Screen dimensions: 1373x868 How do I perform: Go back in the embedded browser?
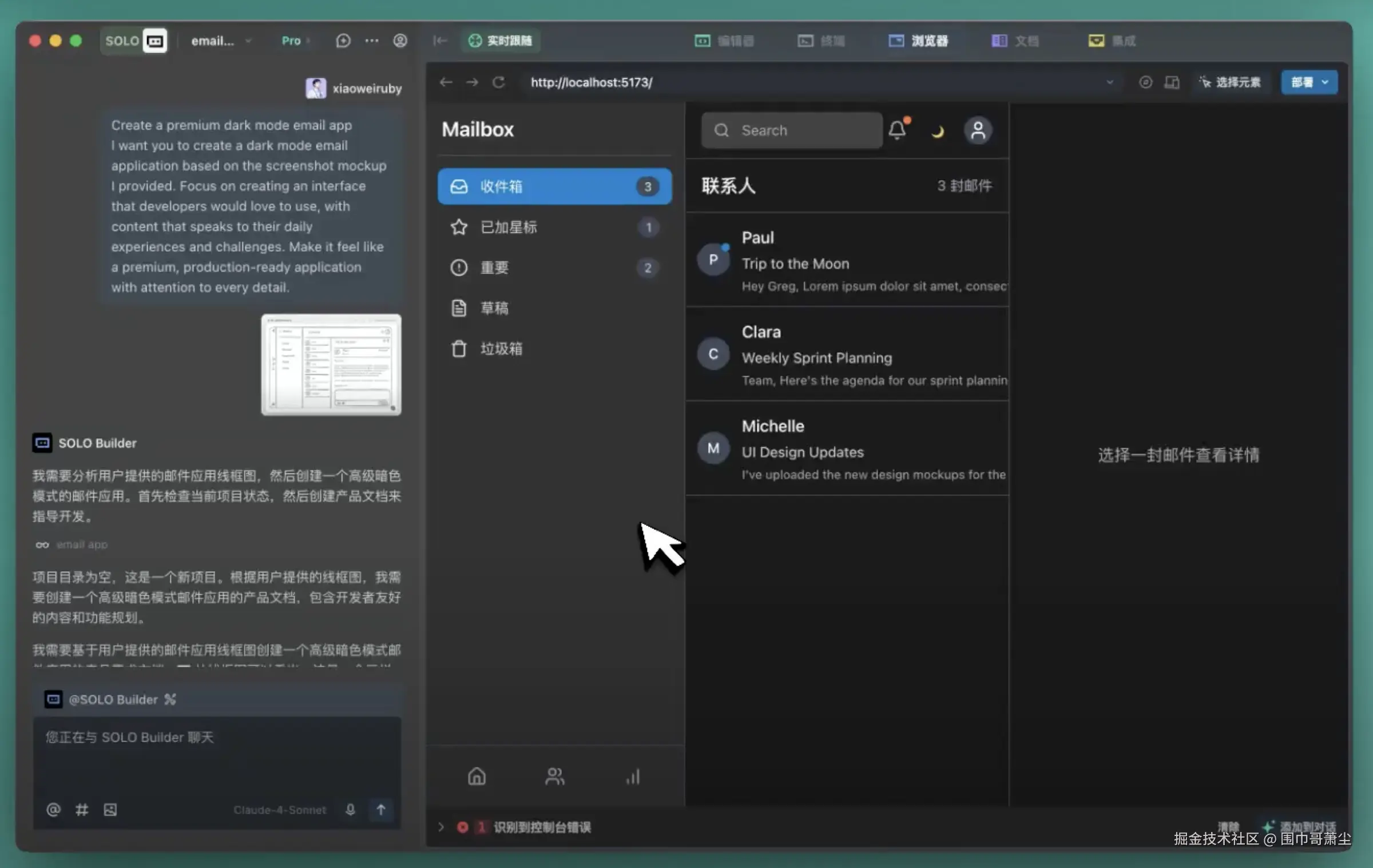point(446,82)
